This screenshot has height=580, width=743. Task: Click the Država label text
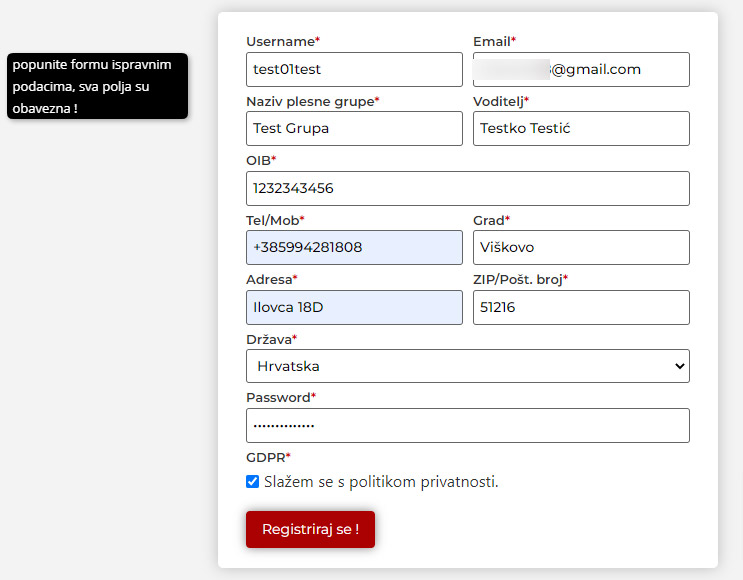pyautogui.click(x=269, y=339)
